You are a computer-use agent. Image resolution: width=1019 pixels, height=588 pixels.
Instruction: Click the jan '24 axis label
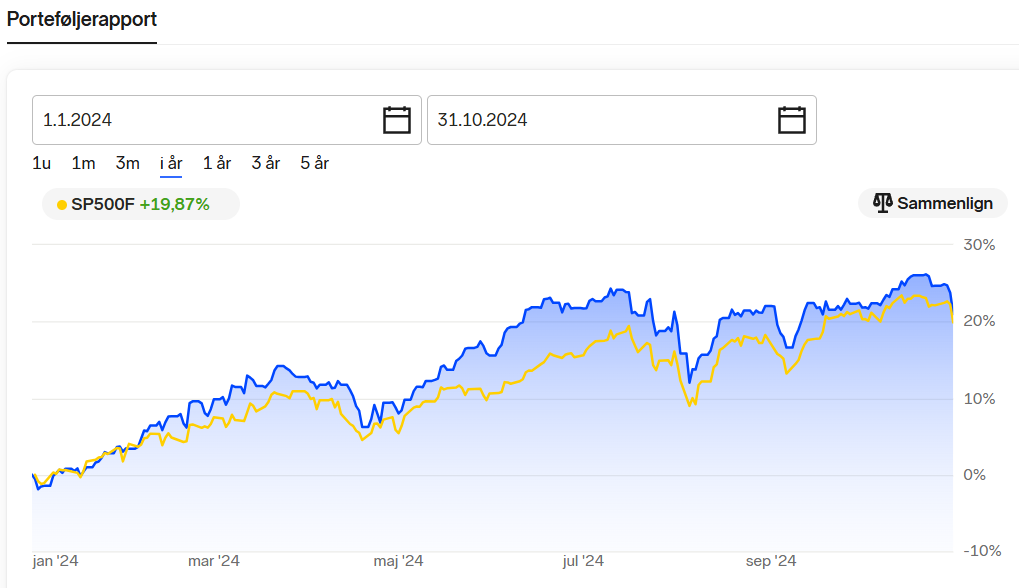tap(55, 561)
